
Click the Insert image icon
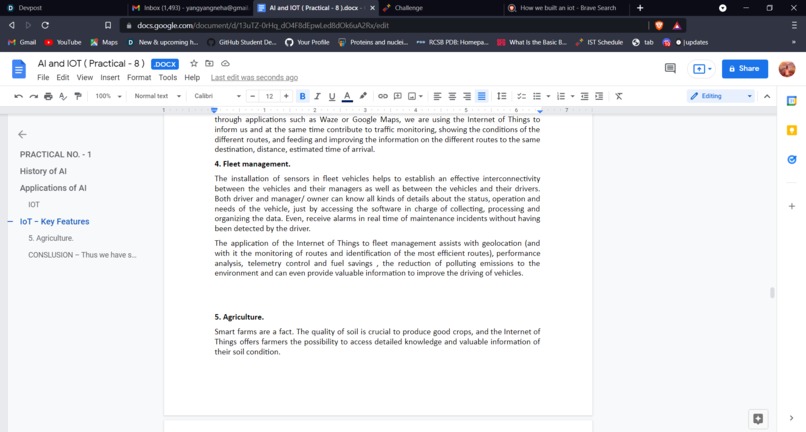pyautogui.click(x=412, y=96)
